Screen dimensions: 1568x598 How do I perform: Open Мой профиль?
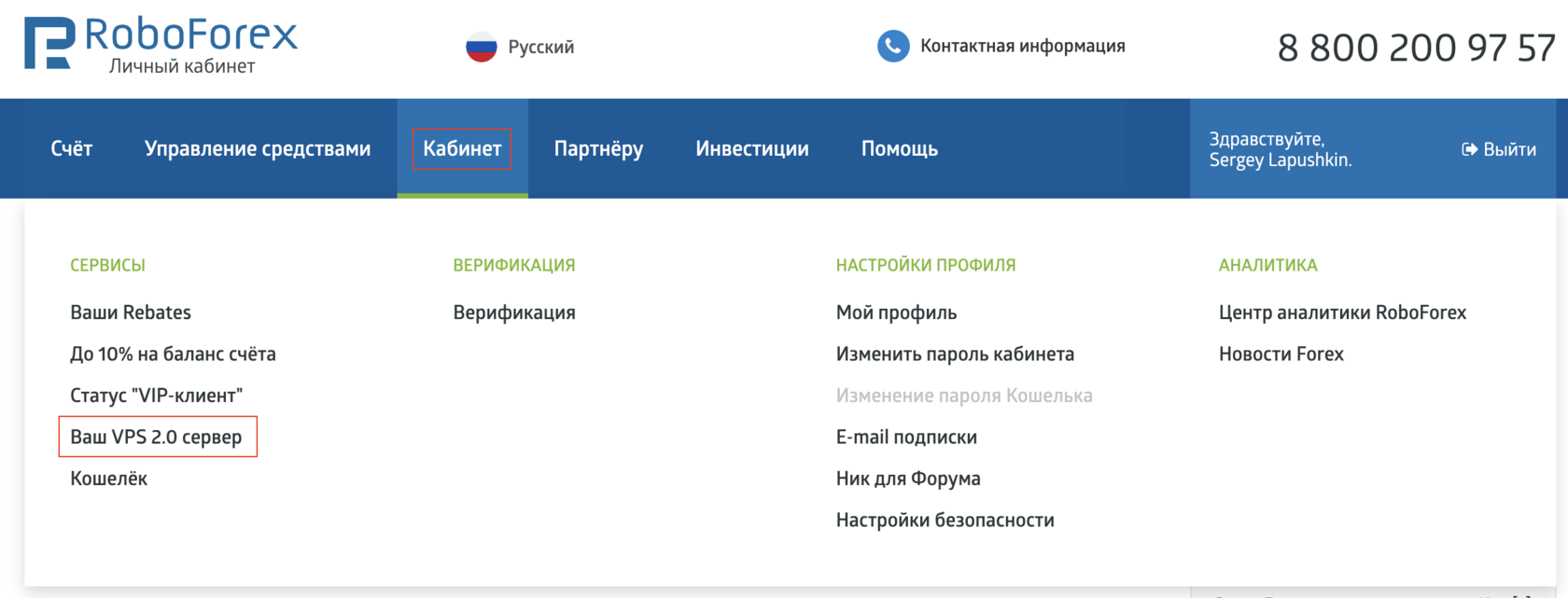[x=897, y=313]
